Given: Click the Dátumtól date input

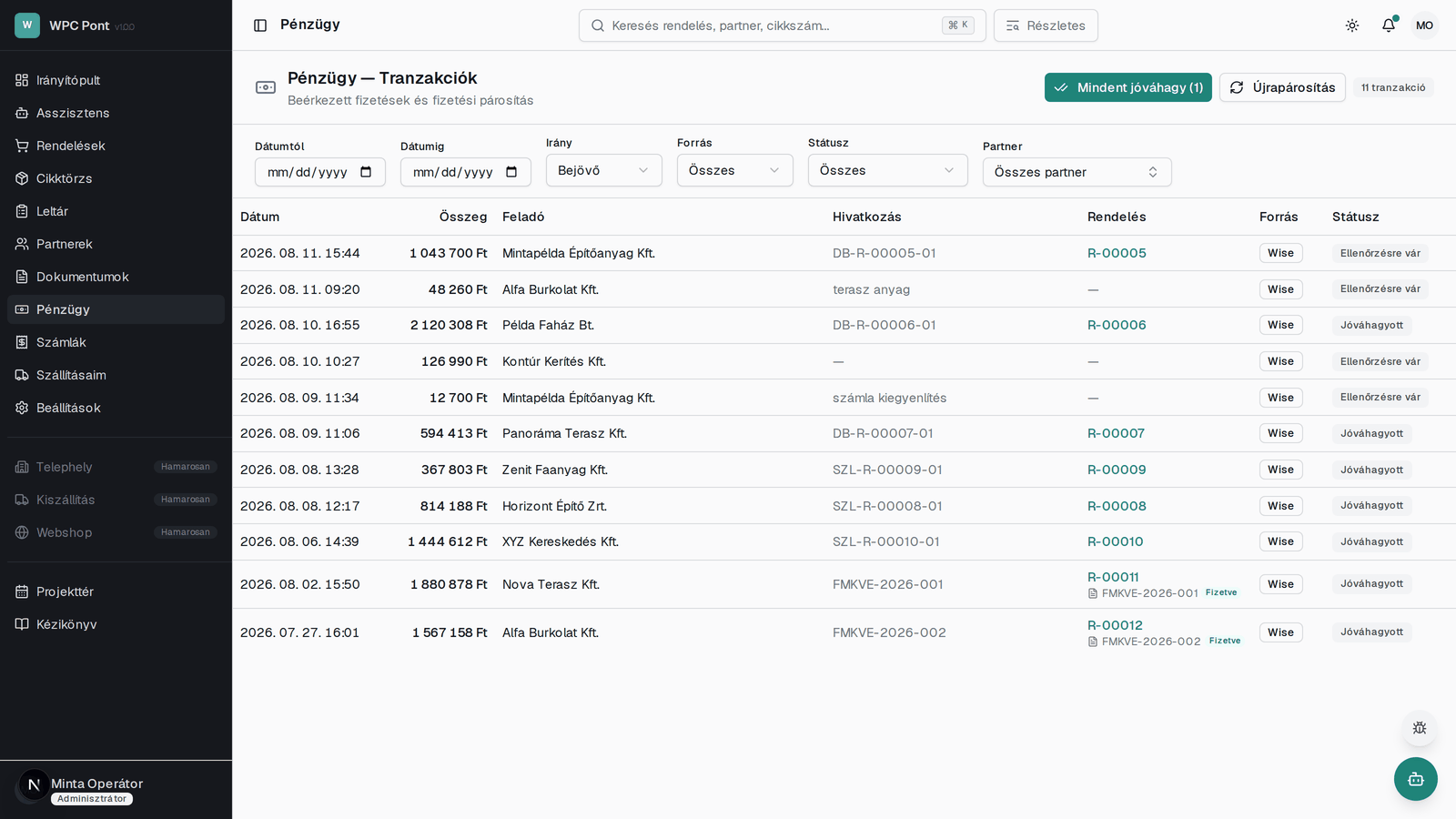Looking at the screenshot, I should click(x=320, y=172).
